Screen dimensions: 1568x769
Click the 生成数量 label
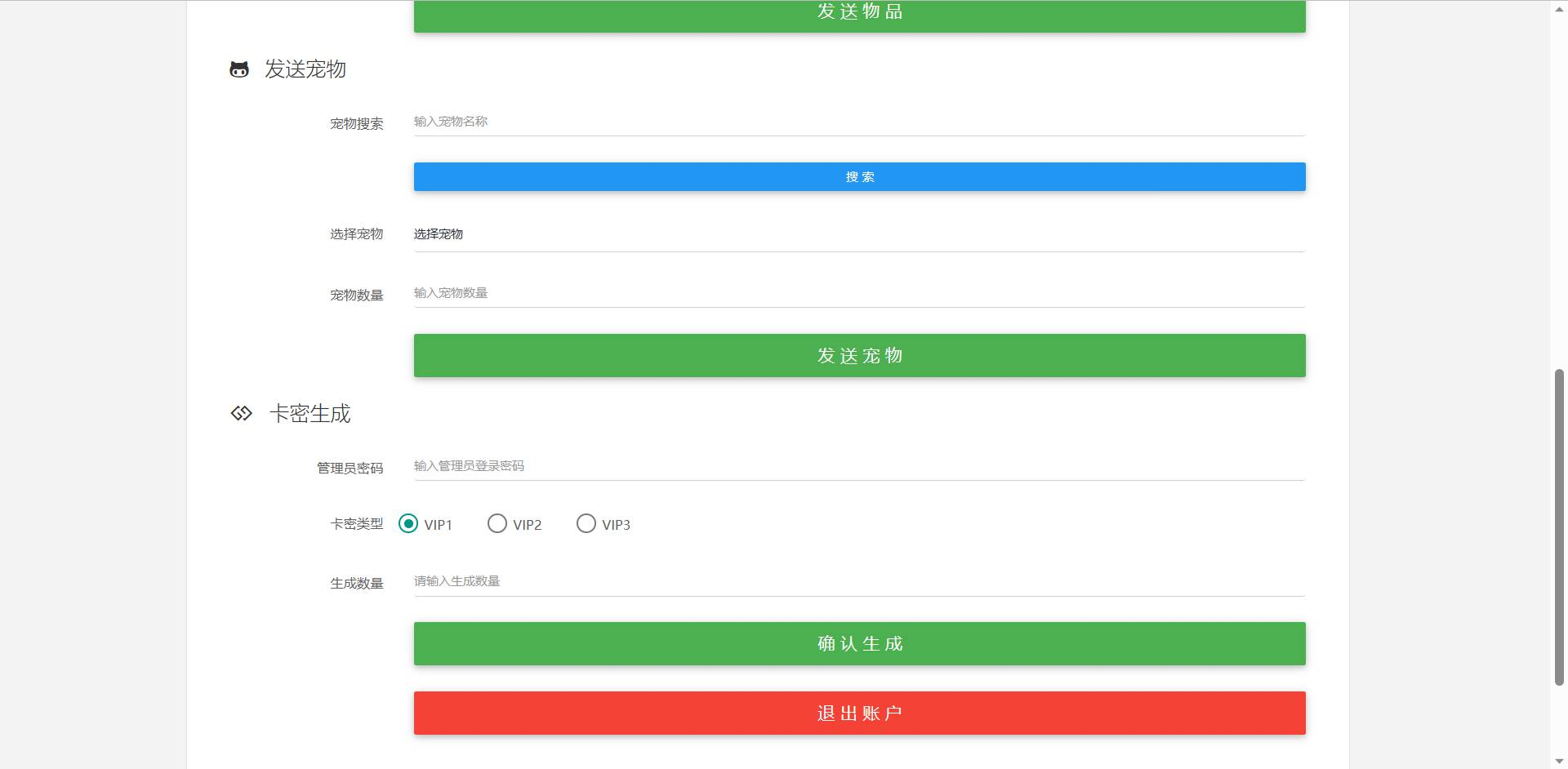click(x=357, y=584)
